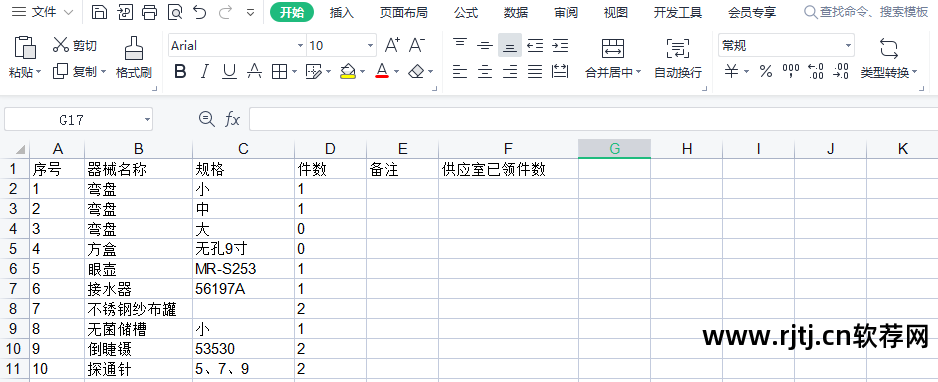This screenshot has width=938, height=382.
Task: Click the formula bar input
Action: point(593,120)
